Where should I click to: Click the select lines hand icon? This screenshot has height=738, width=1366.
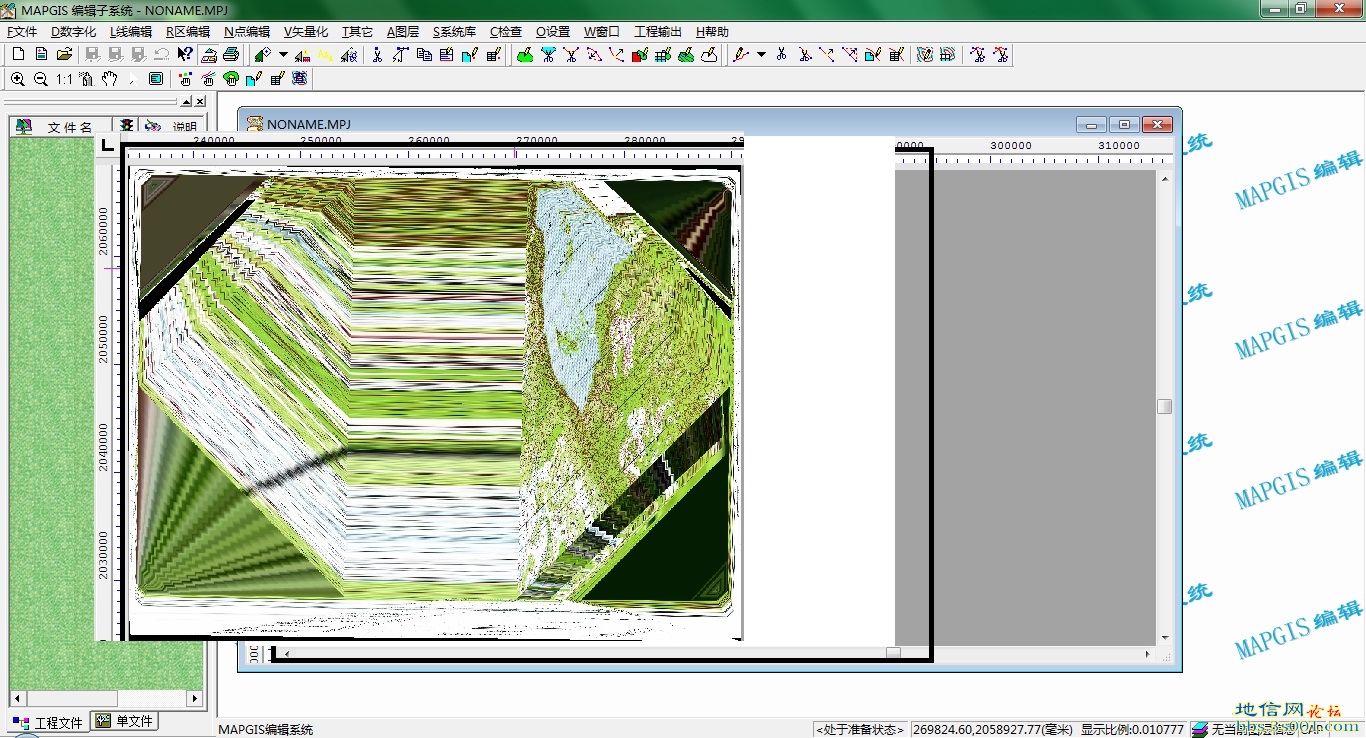click(209, 78)
